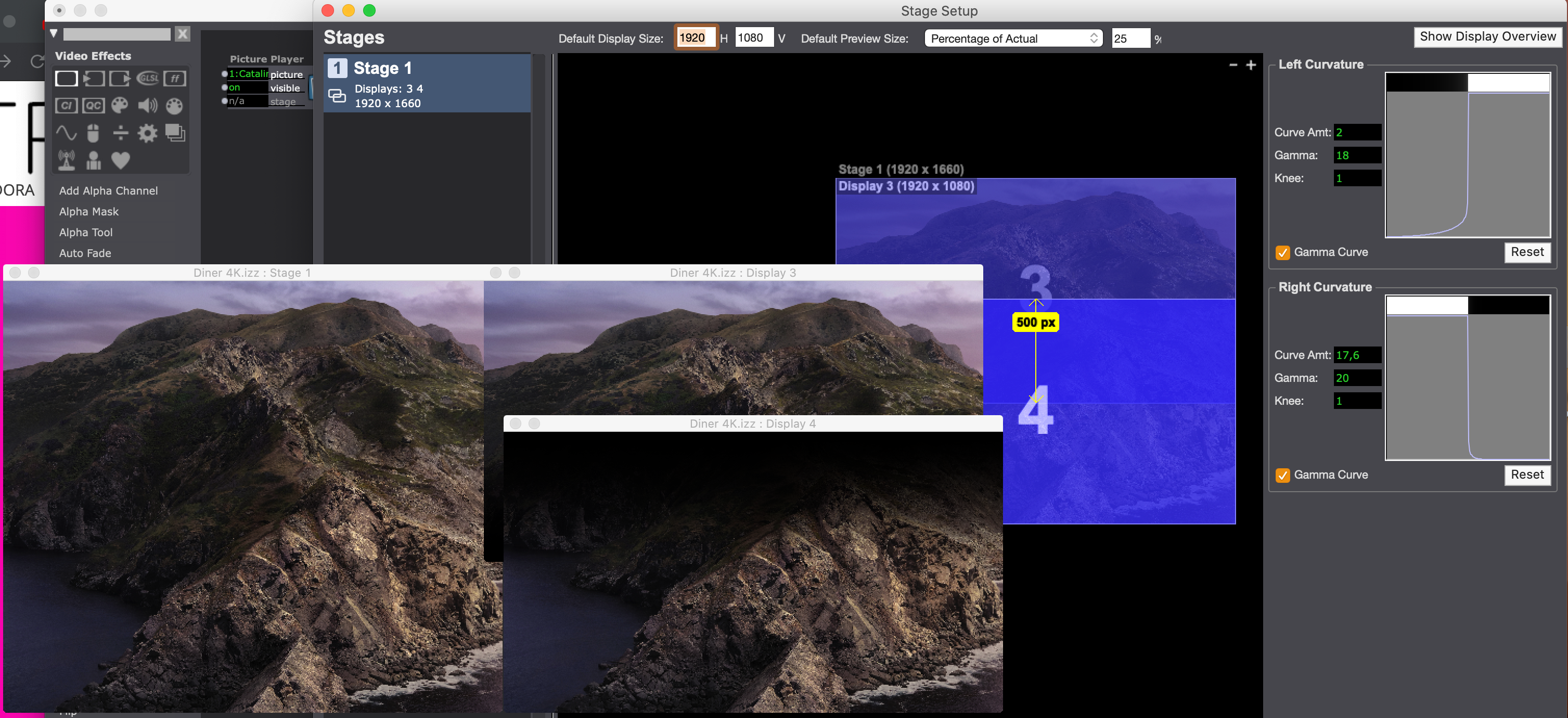Viewport: 1568px width, 718px height.
Task: Collapse the toolbox filter disclosure triangle
Action: pyautogui.click(x=54, y=33)
